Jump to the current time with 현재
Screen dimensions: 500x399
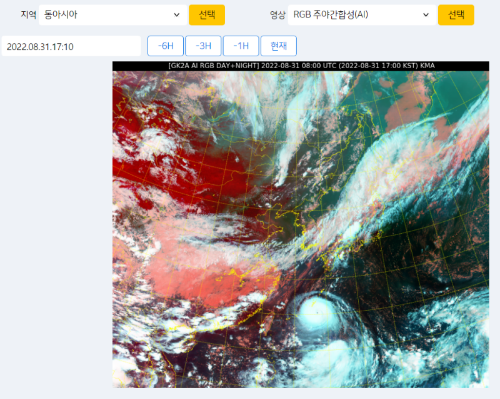click(x=279, y=46)
